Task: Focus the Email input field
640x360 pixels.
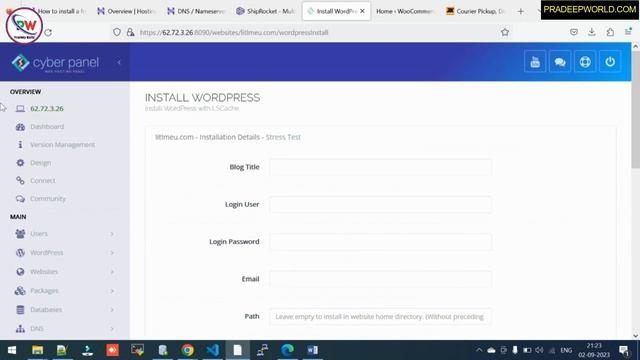Action: (380, 279)
